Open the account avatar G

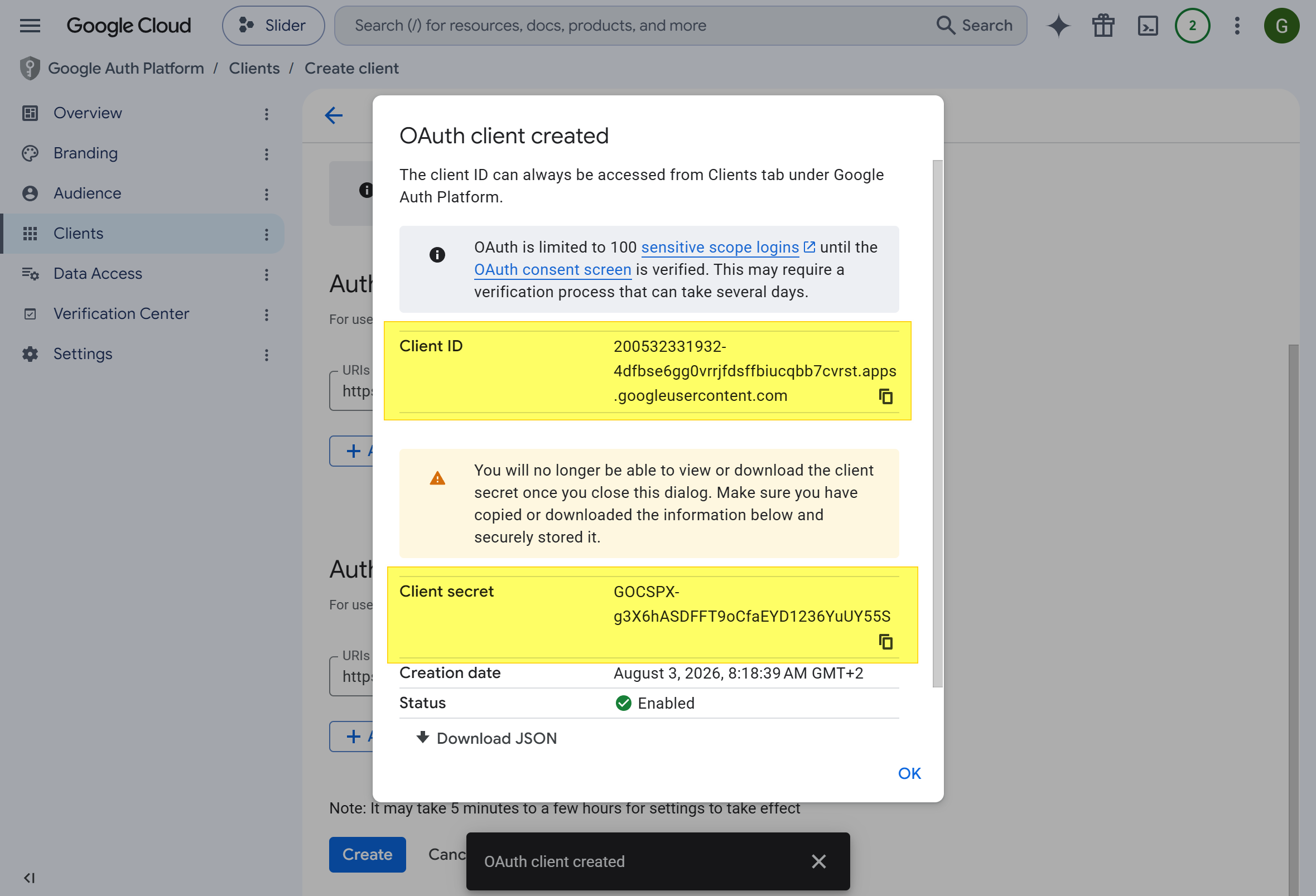click(1281, 26)
